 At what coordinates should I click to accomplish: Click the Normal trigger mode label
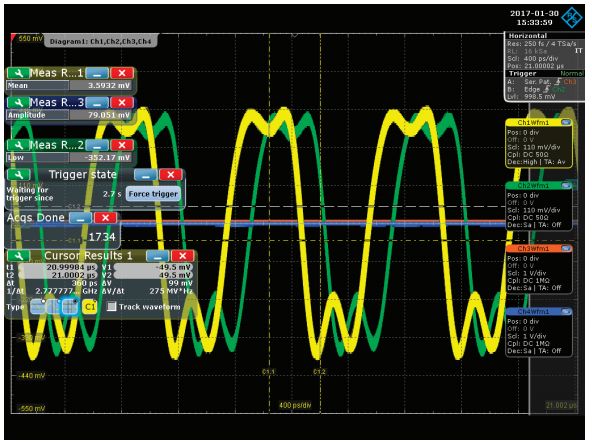(x=572, y=74)
